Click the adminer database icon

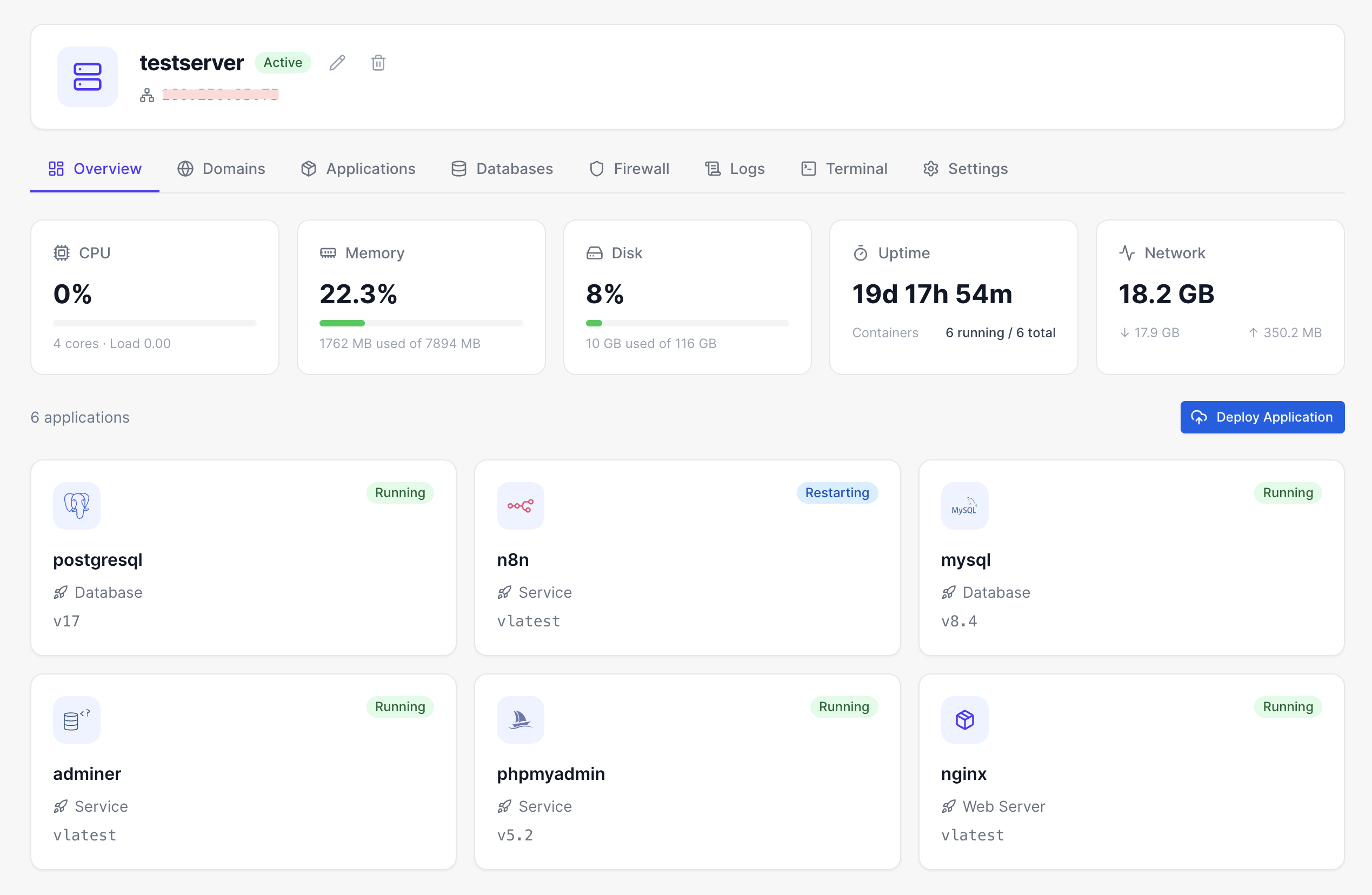point(76,719)
